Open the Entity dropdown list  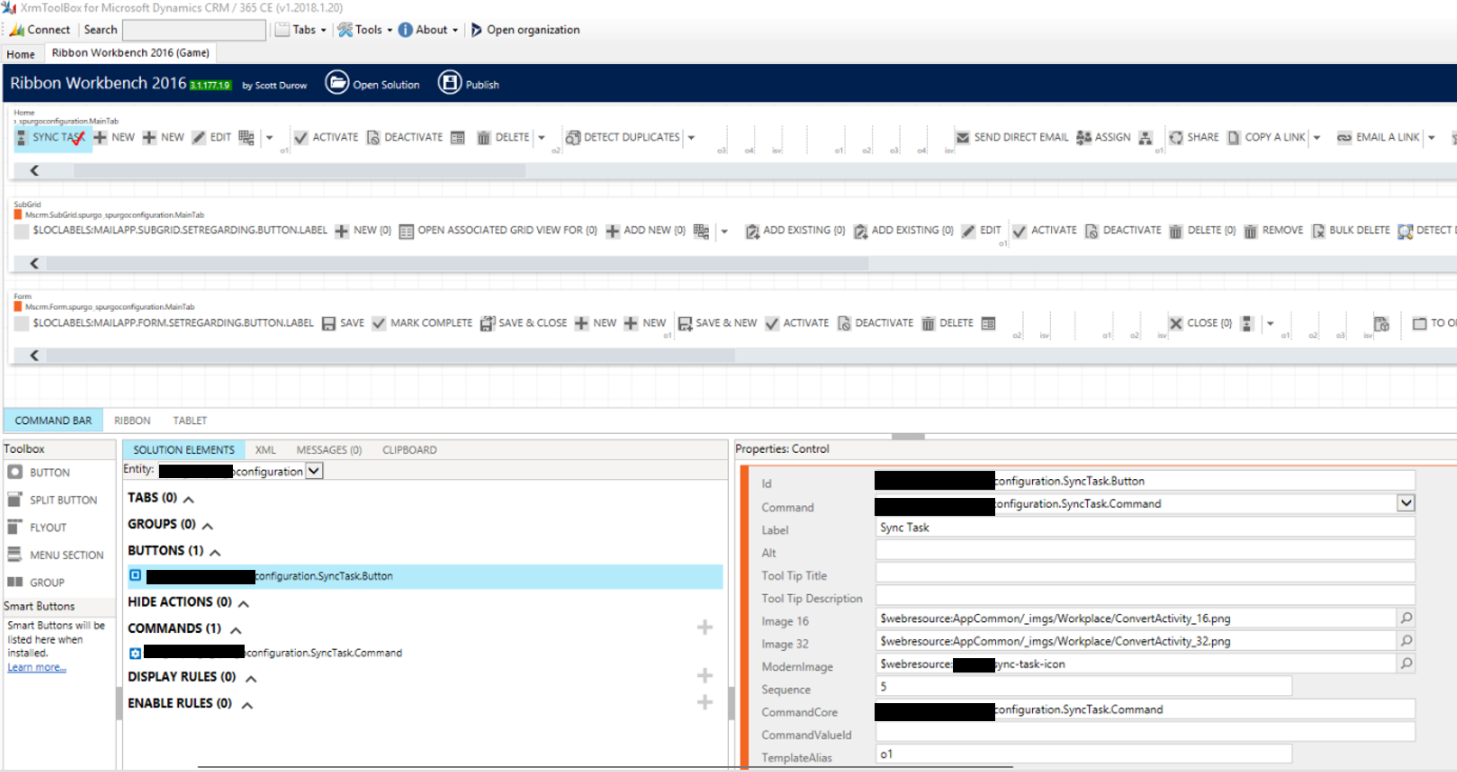pos(314,471)
